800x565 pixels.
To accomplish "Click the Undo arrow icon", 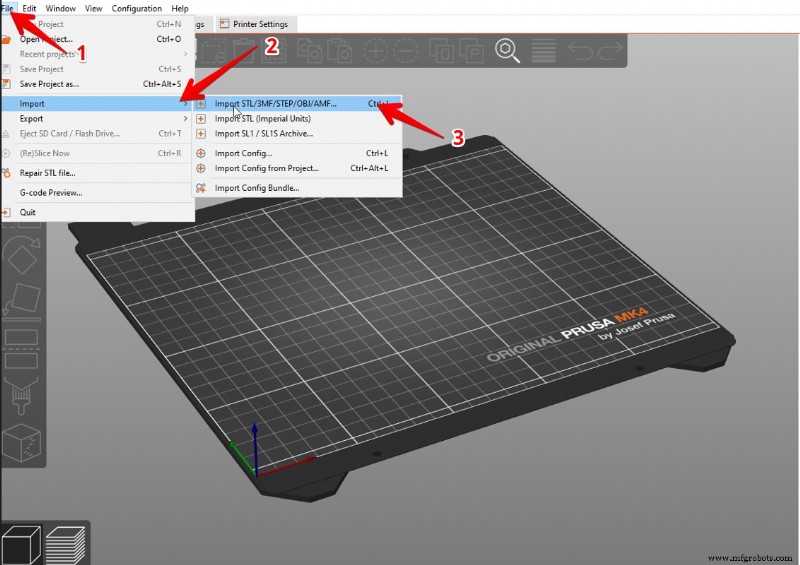I will 581,51.
